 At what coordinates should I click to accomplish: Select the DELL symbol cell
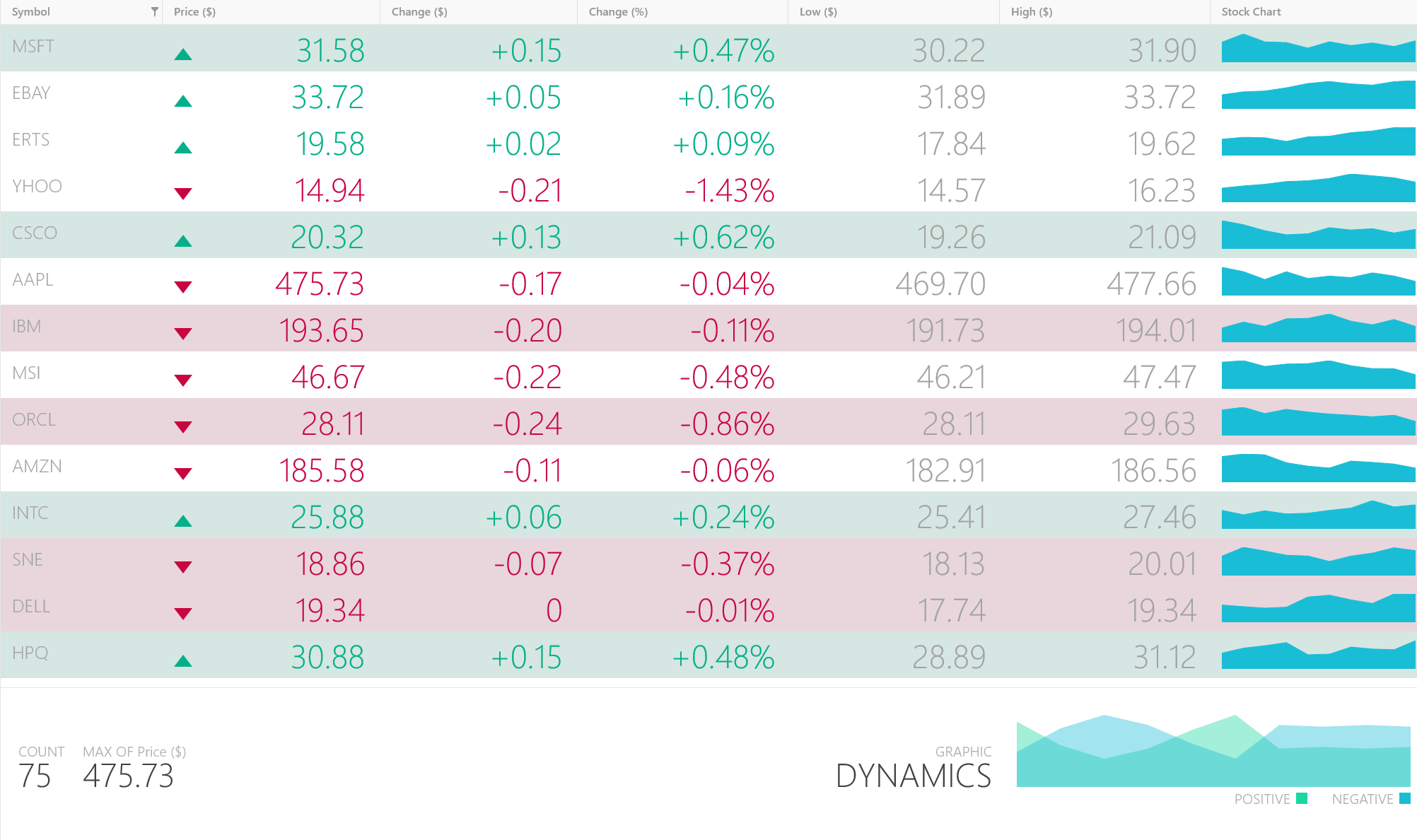point(32,607)
